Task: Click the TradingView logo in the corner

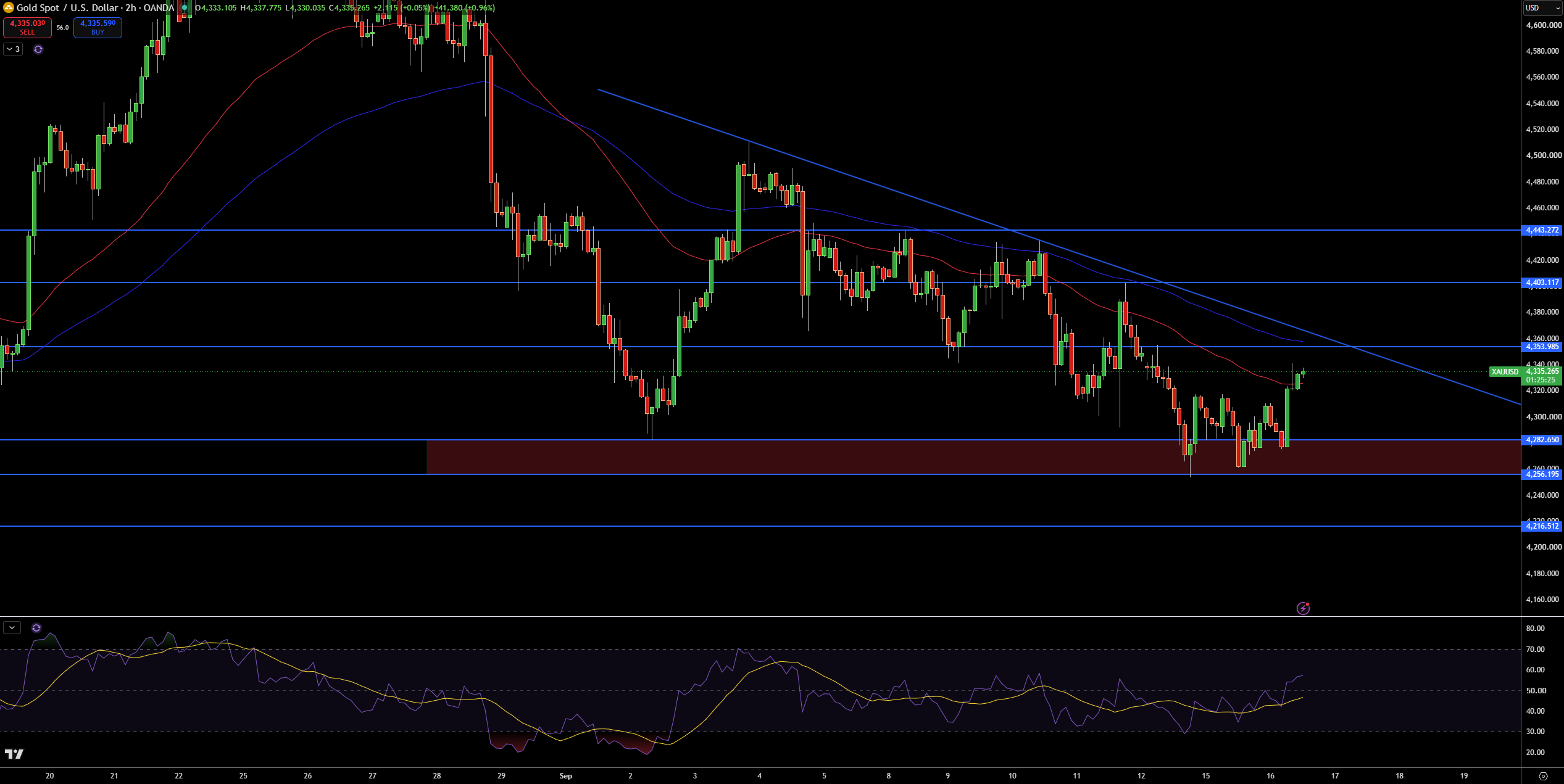Action: tap(14, 754)
